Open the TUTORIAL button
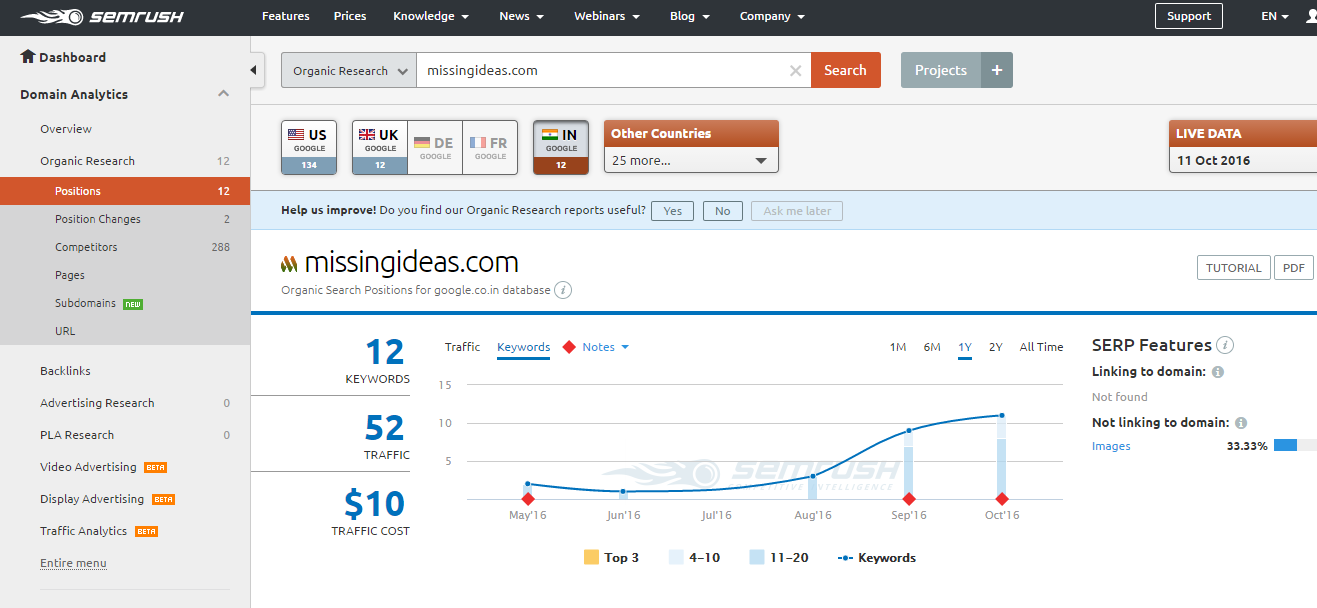Viewport: 1317px width, 608px height. click(x=1234, y=268)
